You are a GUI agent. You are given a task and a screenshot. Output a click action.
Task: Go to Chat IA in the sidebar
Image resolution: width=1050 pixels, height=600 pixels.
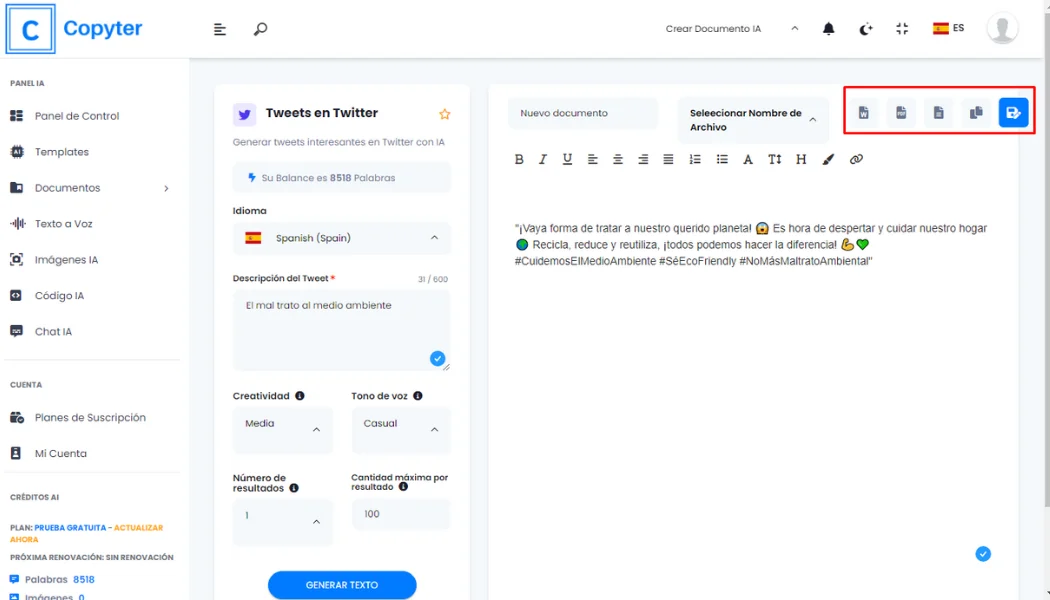[53, 331]
